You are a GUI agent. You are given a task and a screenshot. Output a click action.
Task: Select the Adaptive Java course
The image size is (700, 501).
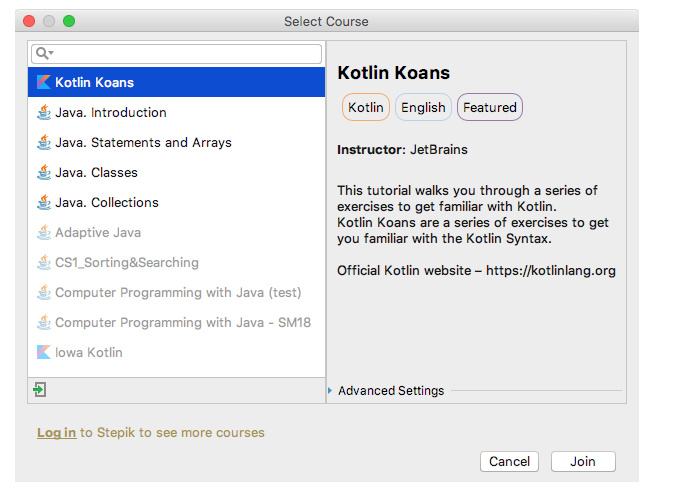(x=176, y=232)
